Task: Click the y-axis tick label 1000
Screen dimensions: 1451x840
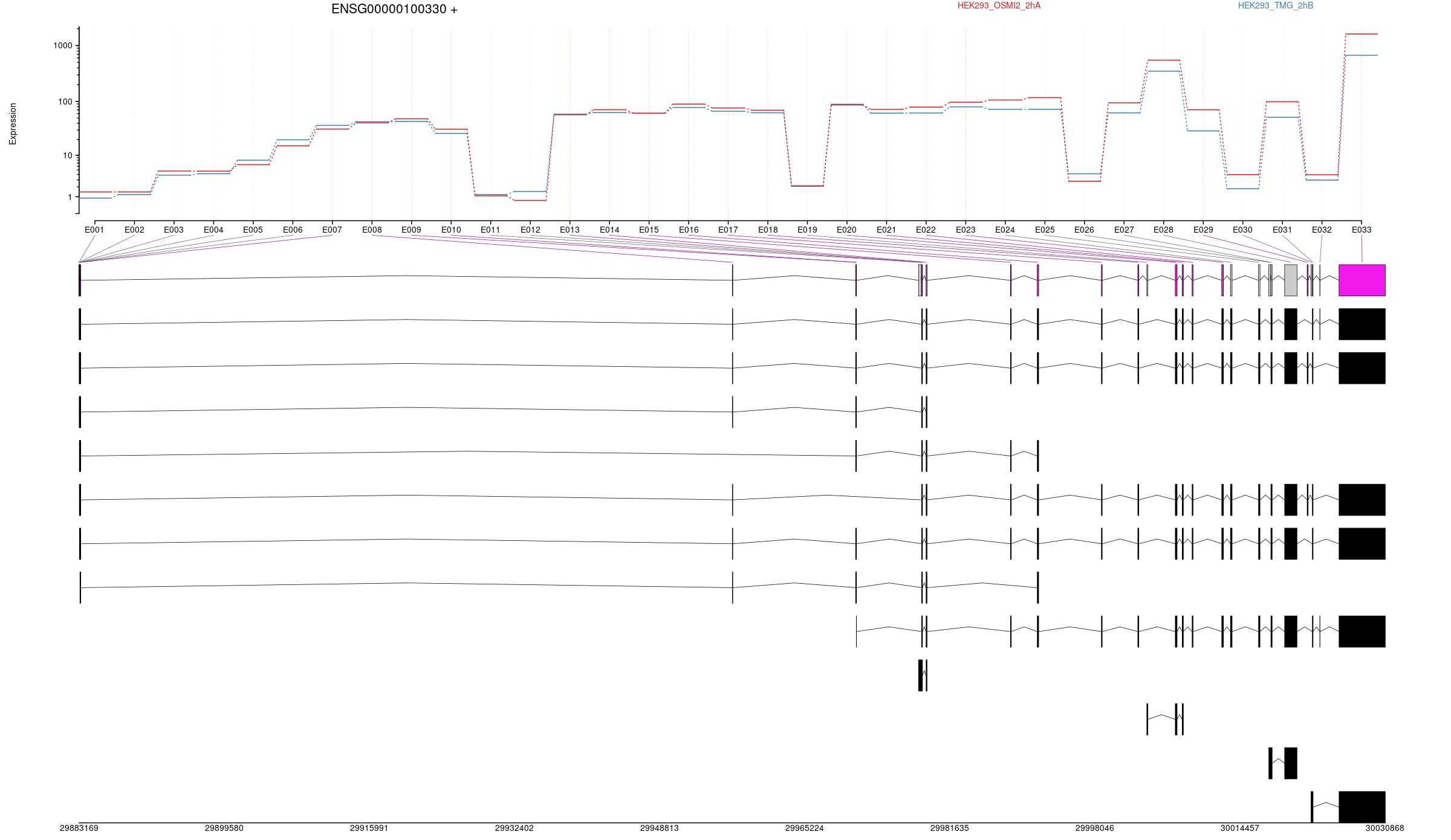Action: coord(63,46)
